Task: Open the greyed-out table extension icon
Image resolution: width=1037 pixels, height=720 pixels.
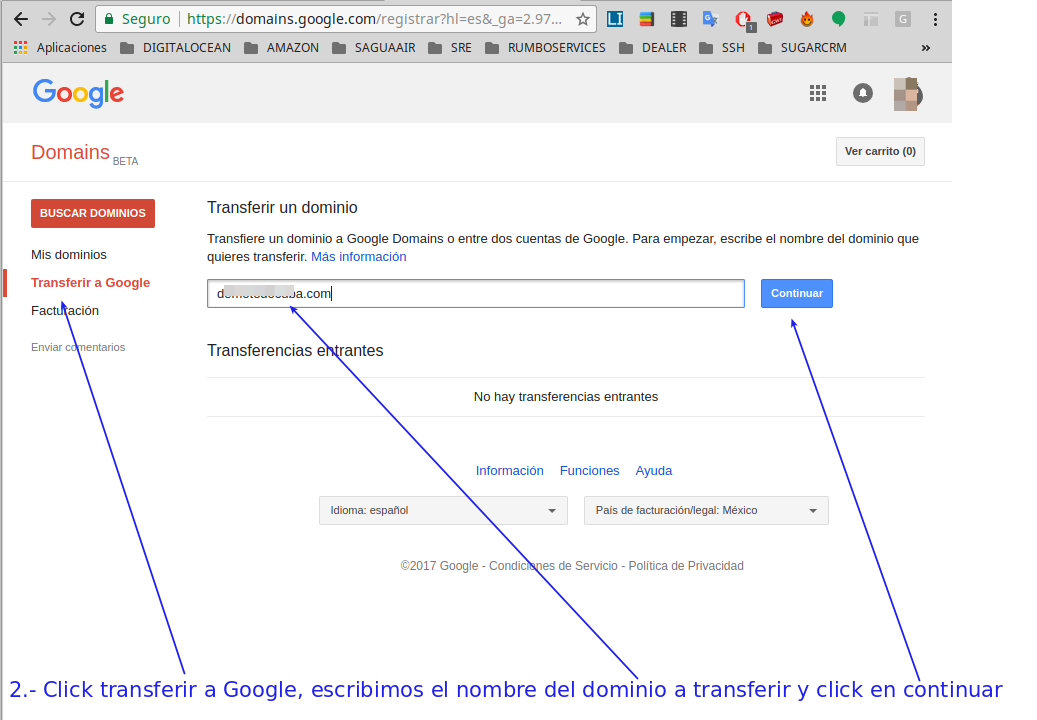Action: [x=870, y=19]
